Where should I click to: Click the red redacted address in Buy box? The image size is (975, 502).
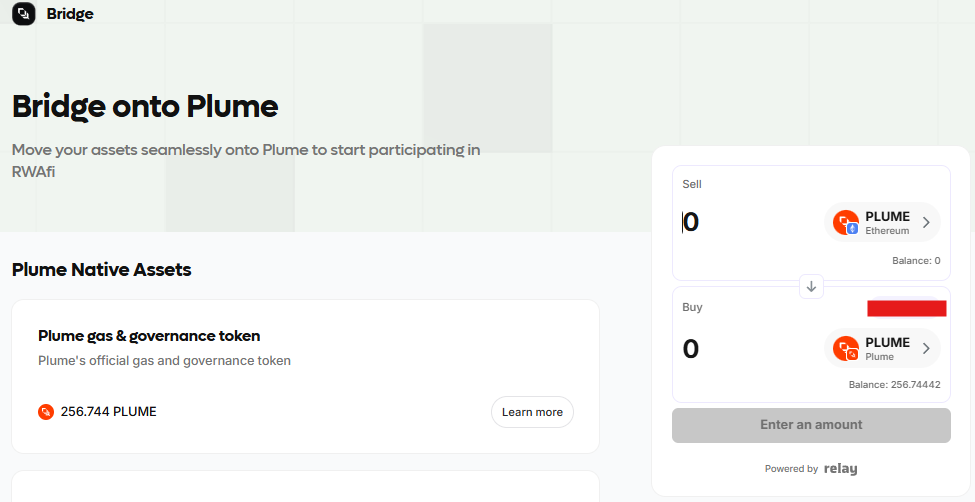coord(907,308)
